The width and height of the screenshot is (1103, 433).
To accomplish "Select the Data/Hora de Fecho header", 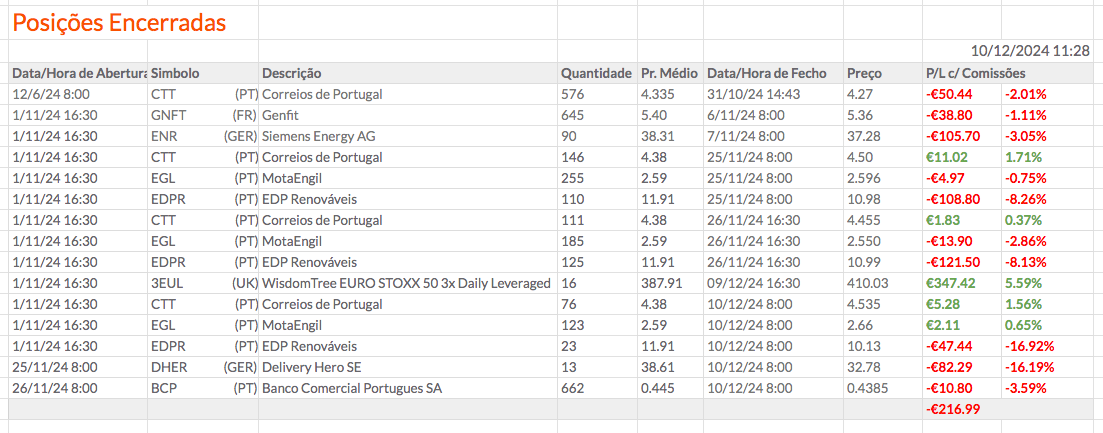I will [x=766, y=73].
